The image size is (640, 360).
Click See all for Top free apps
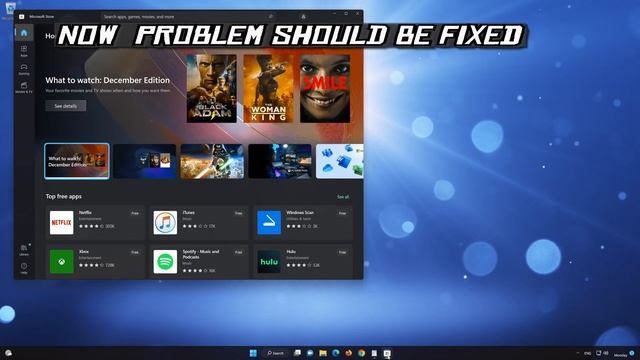343,197
